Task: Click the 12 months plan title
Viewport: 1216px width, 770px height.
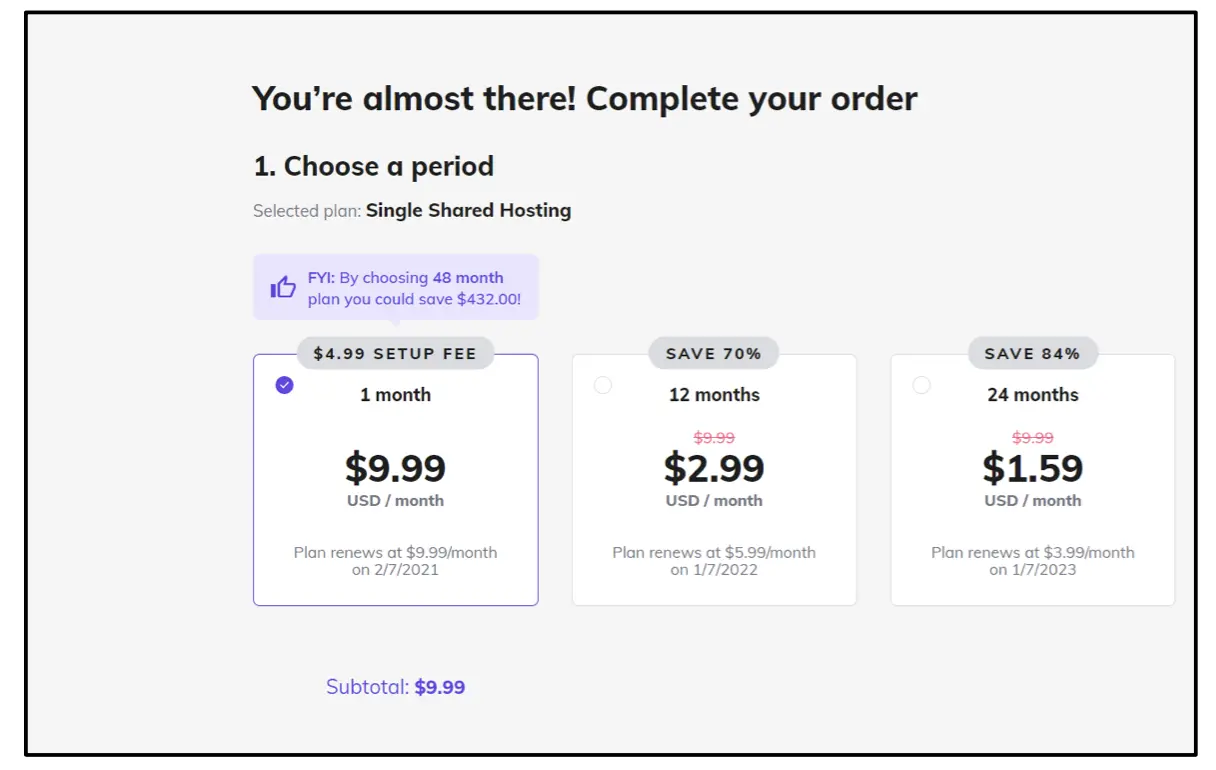Action: click(714, 395)
